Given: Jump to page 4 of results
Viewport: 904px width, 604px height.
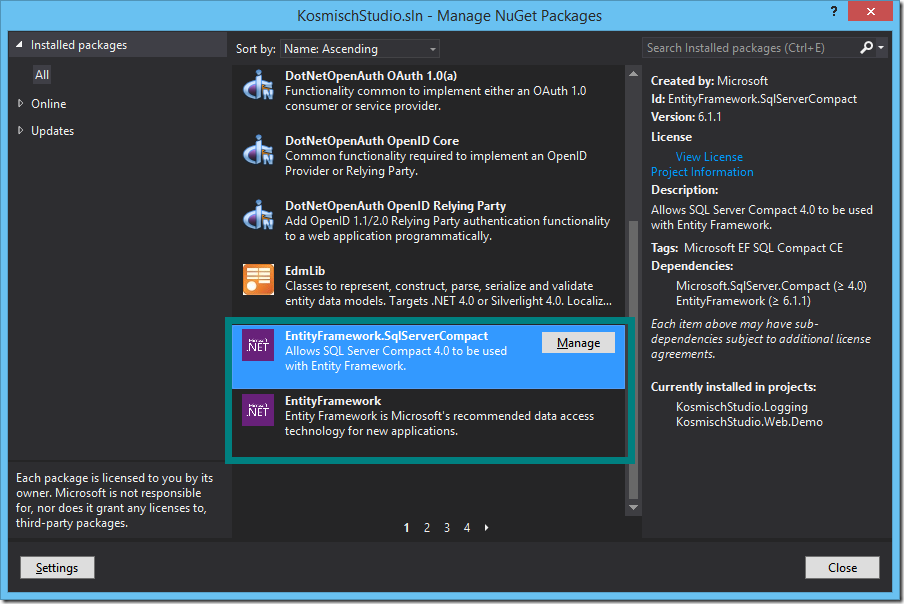Looking at the screenshot, I should coord(467,528).
